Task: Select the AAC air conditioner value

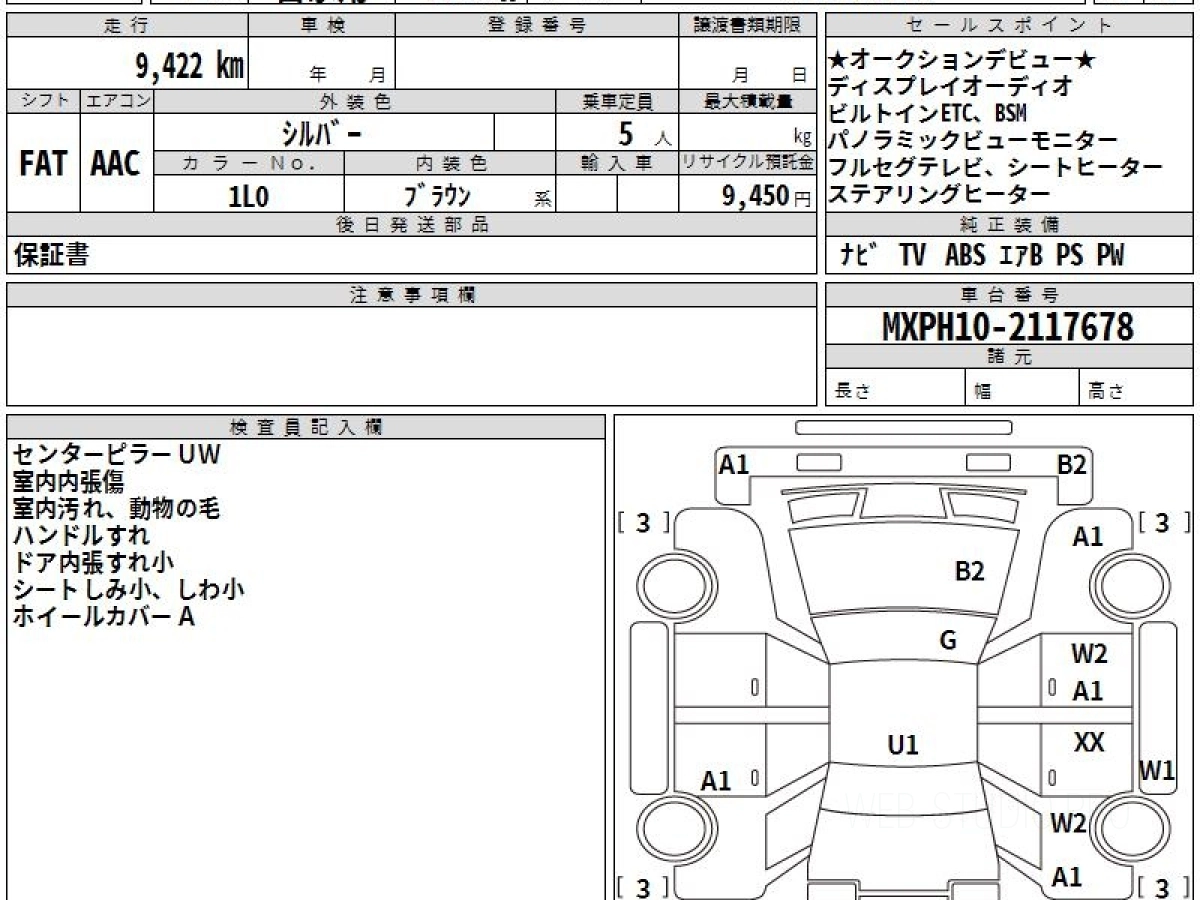Action: point(116,164)
